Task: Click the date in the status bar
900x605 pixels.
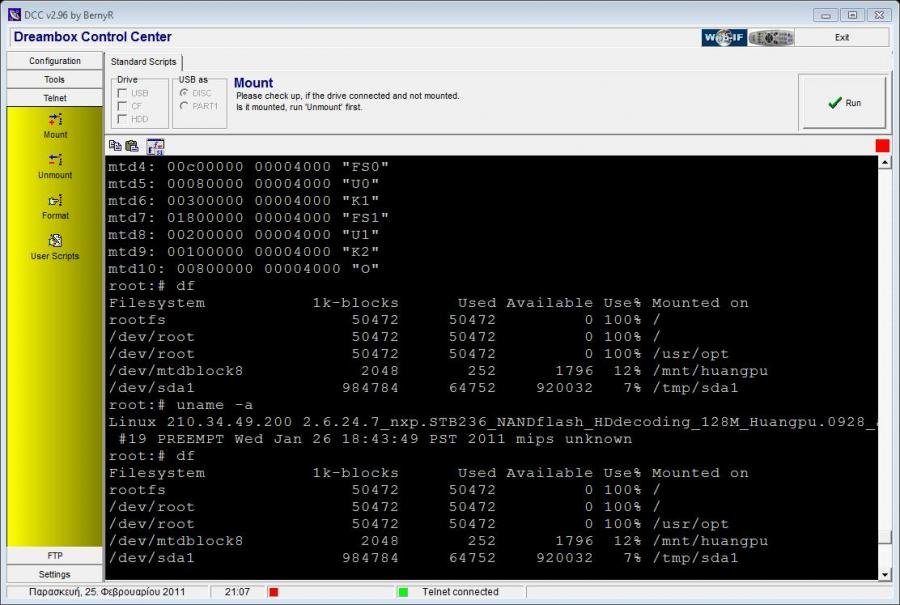Action: (x=107, y=592)
